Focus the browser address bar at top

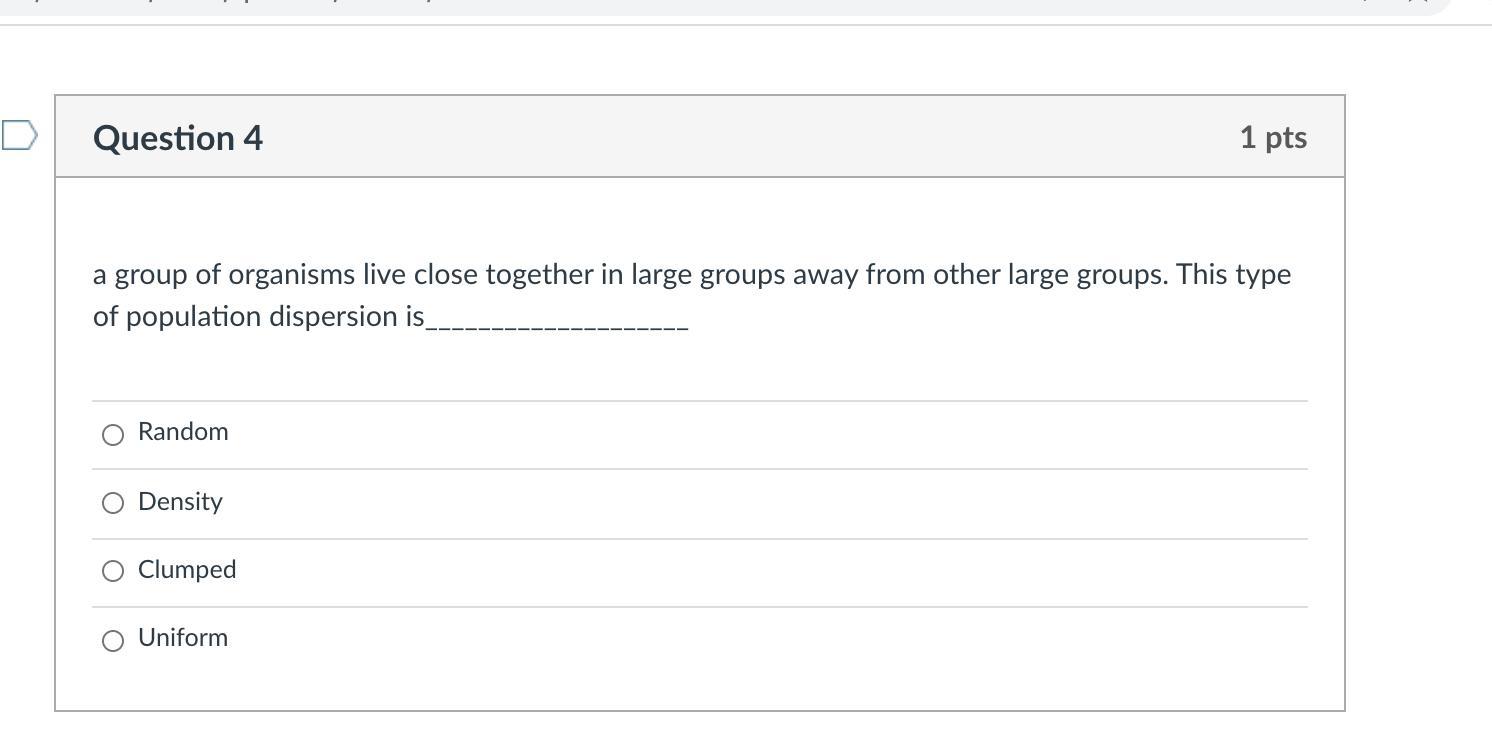pyautogui.click(x=700, y=5)
